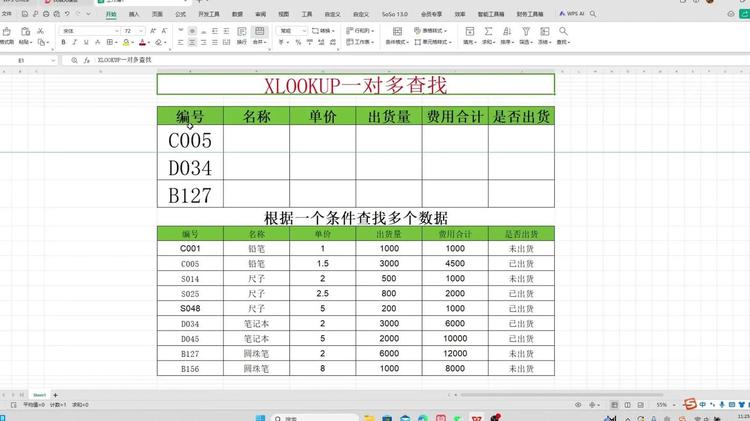Click the Cut scissors icon
This screenshot has height=421, width=750.
tap(41, 31)
